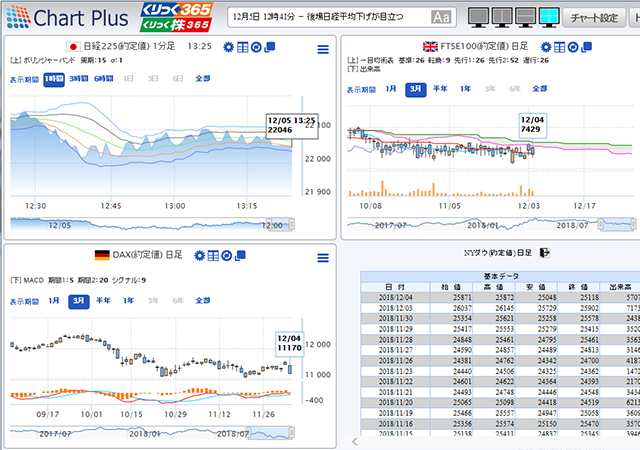Click the Aa text size button
The image size is (640, 450).
pyautogui.click(x=440, y=18)
